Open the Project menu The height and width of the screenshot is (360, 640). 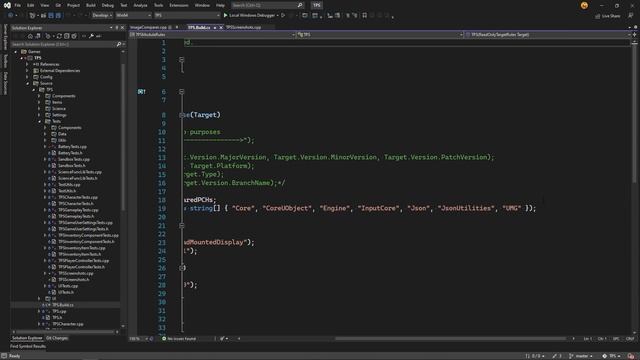(73, 5)
